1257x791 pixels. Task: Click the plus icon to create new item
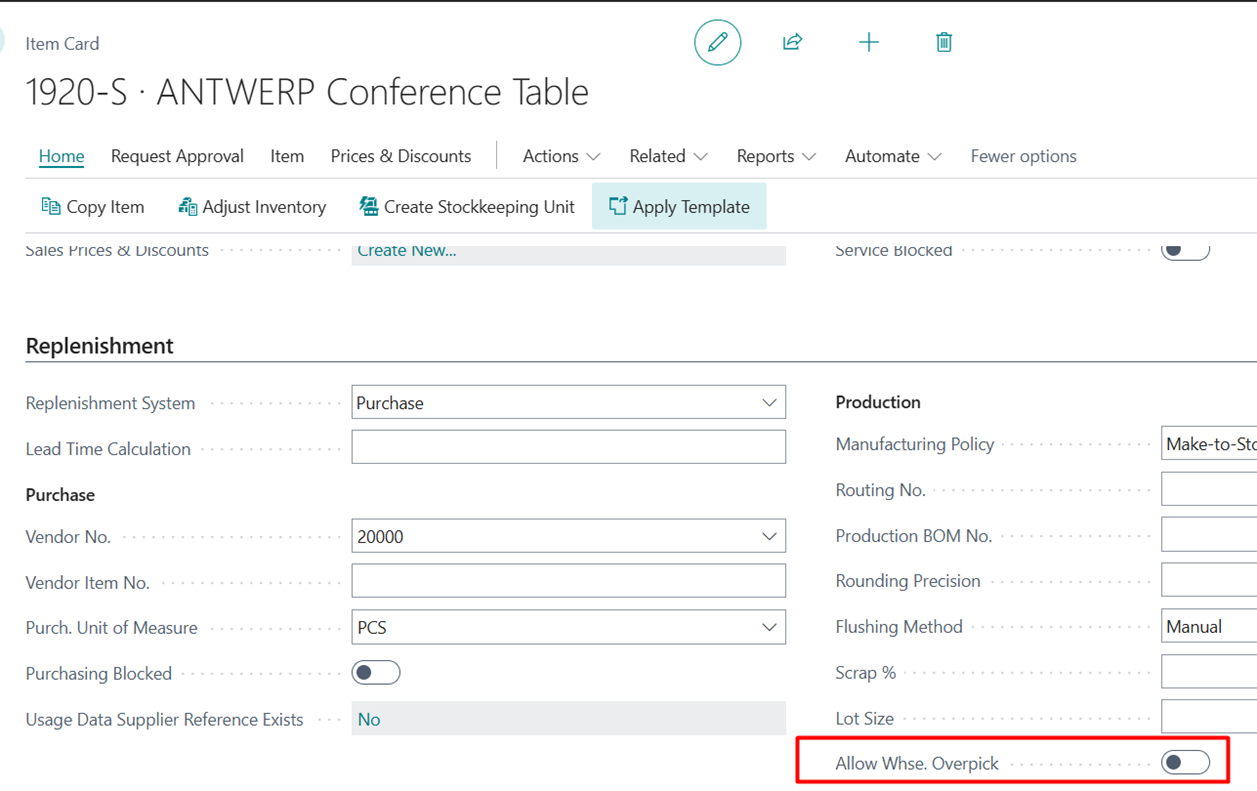(869, 42)
